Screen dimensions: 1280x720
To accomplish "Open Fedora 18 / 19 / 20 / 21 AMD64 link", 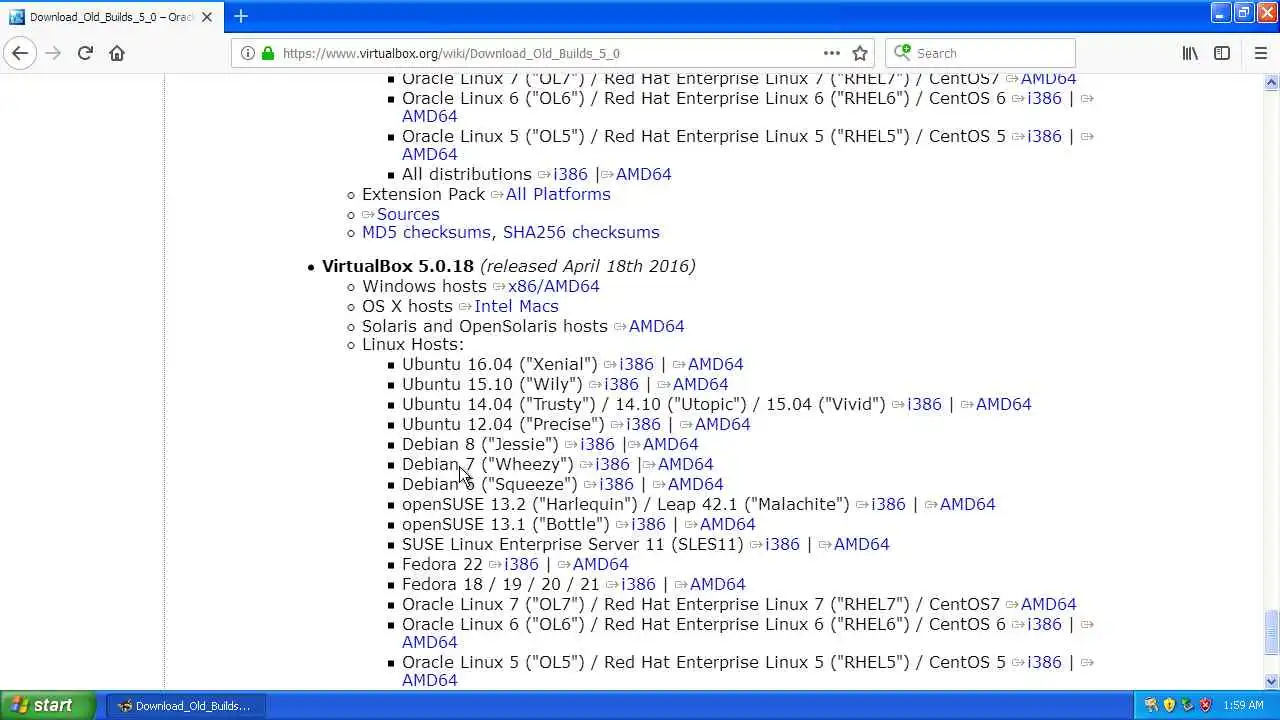I will (717, 584).
